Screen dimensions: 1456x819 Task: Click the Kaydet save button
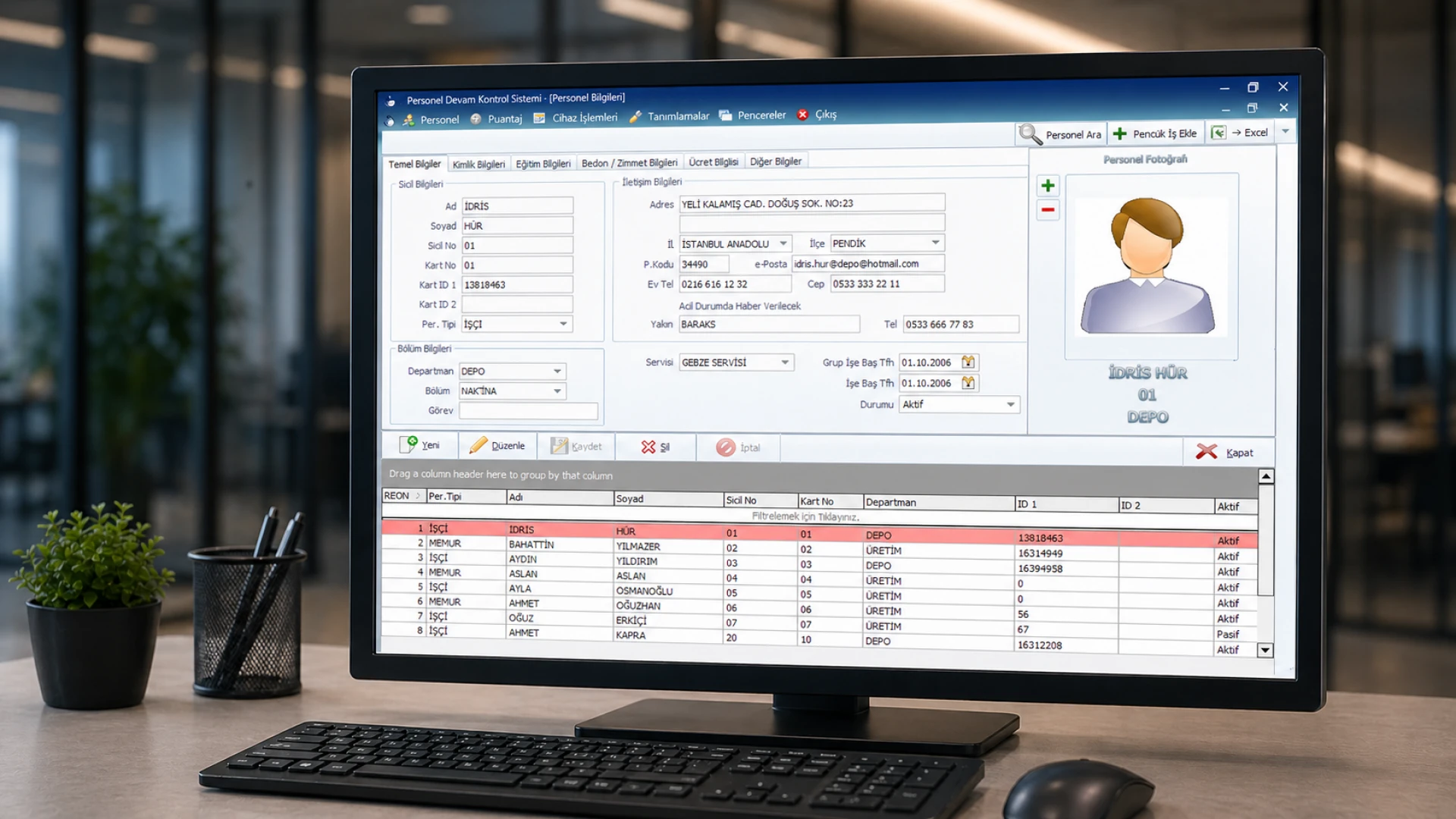tap(576, 447)
